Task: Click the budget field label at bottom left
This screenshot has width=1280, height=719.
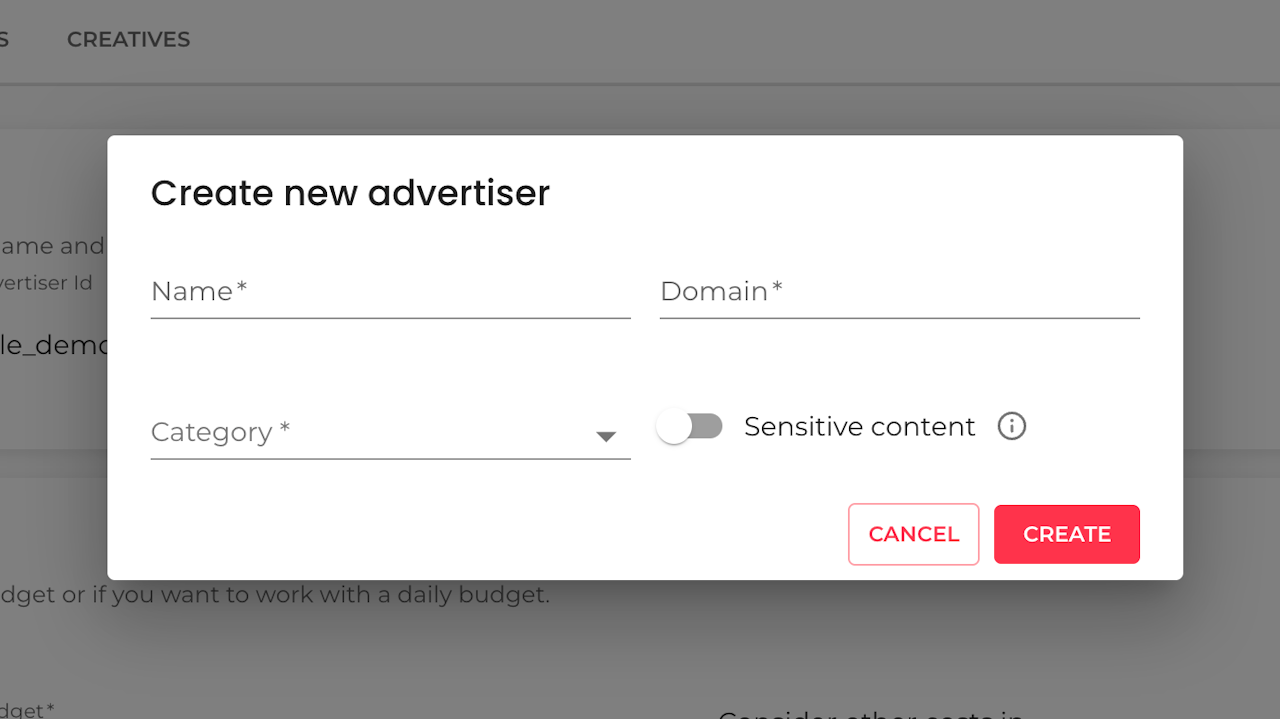Action: pos(27,710)
